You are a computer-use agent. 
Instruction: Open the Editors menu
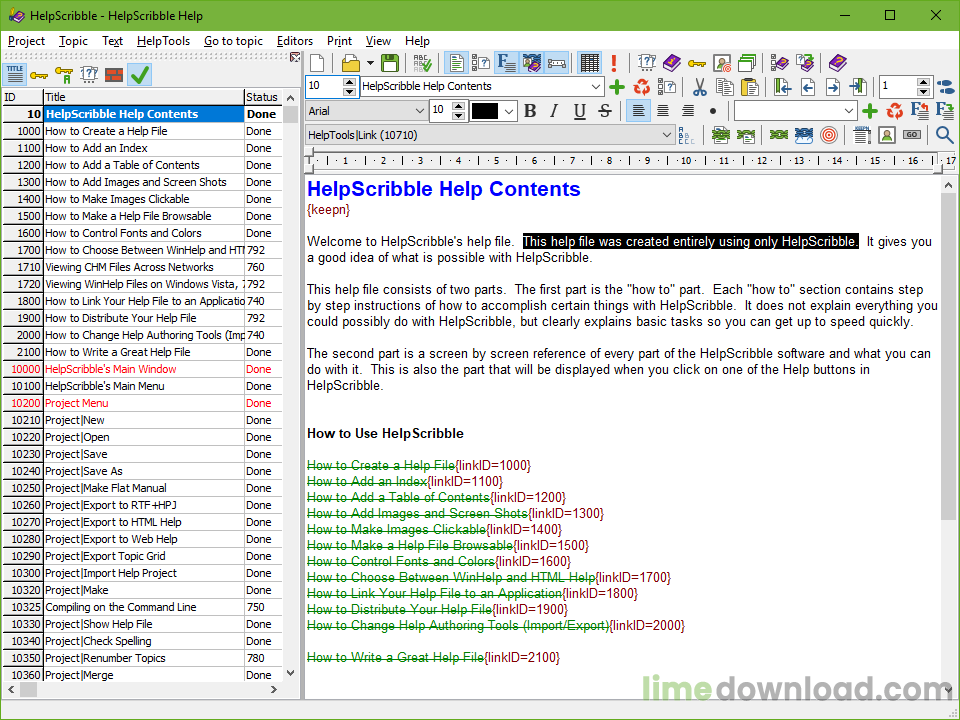pos(295,41)
